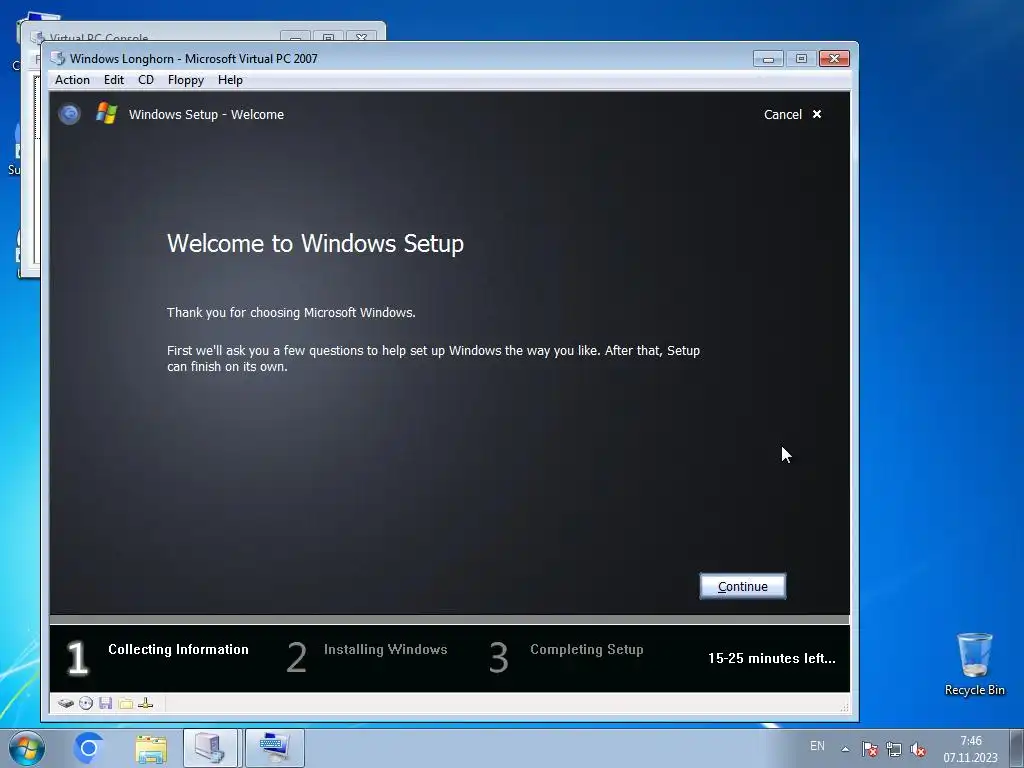Click the Show desktop strip
This screenshot has width=1024, height=768.
tap(1017, 748)
